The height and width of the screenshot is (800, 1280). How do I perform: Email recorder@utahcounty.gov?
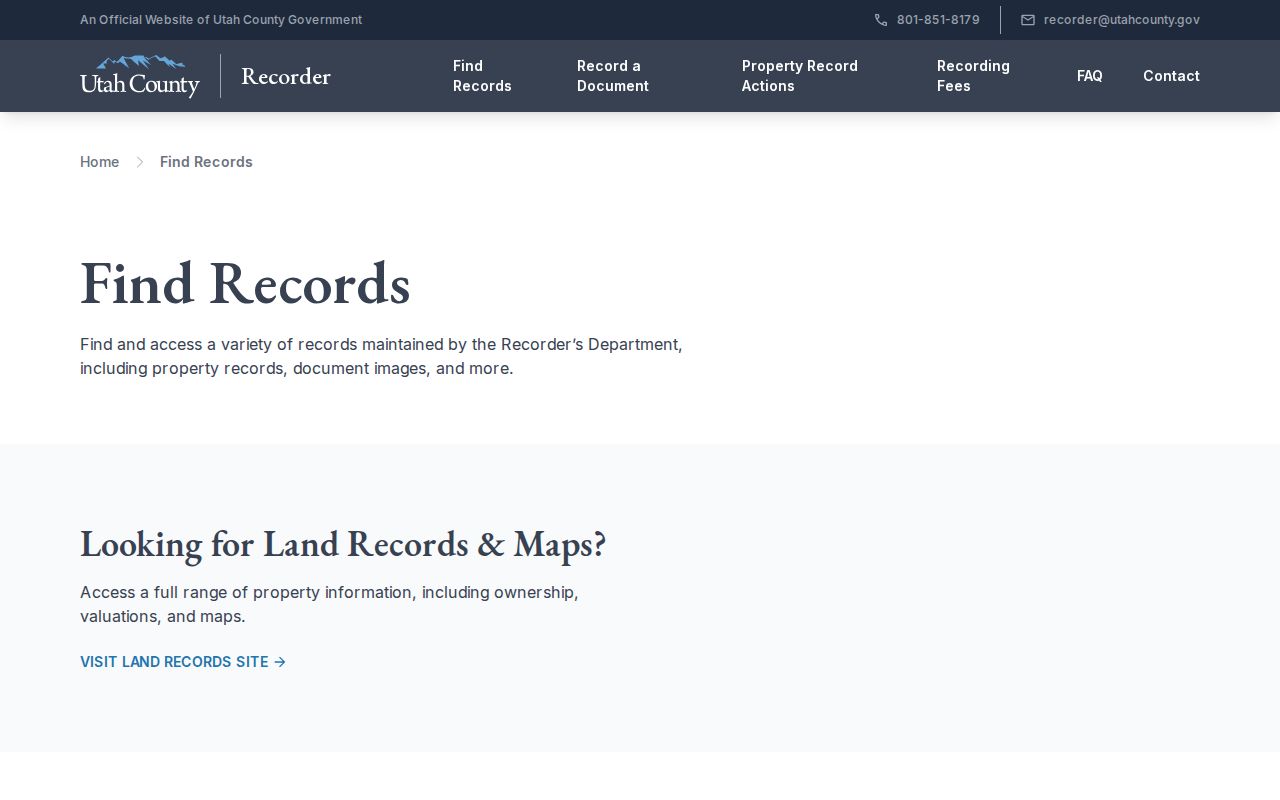pos(1122,20)
